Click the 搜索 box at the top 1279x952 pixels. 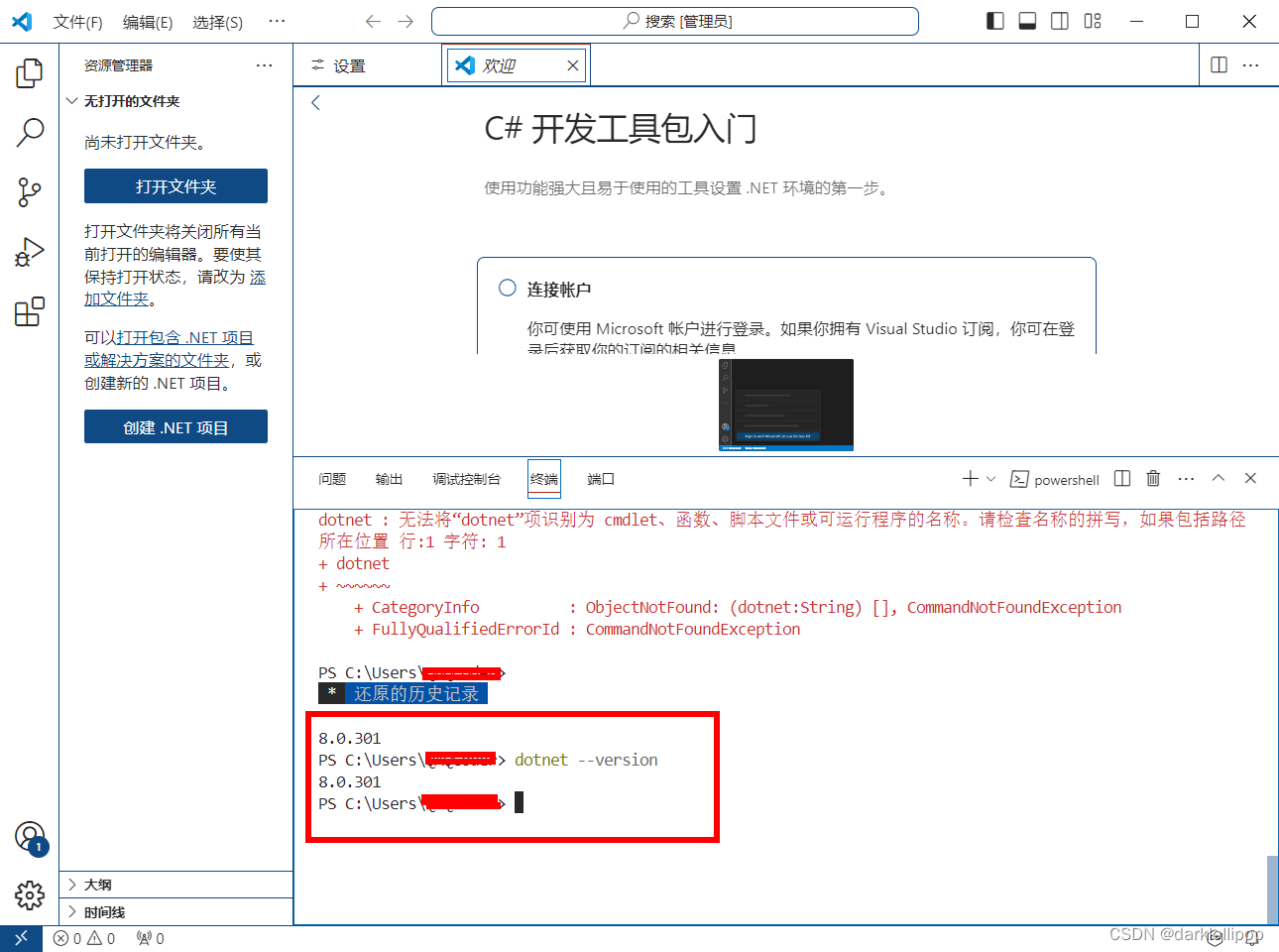click(x=675, y=20)
